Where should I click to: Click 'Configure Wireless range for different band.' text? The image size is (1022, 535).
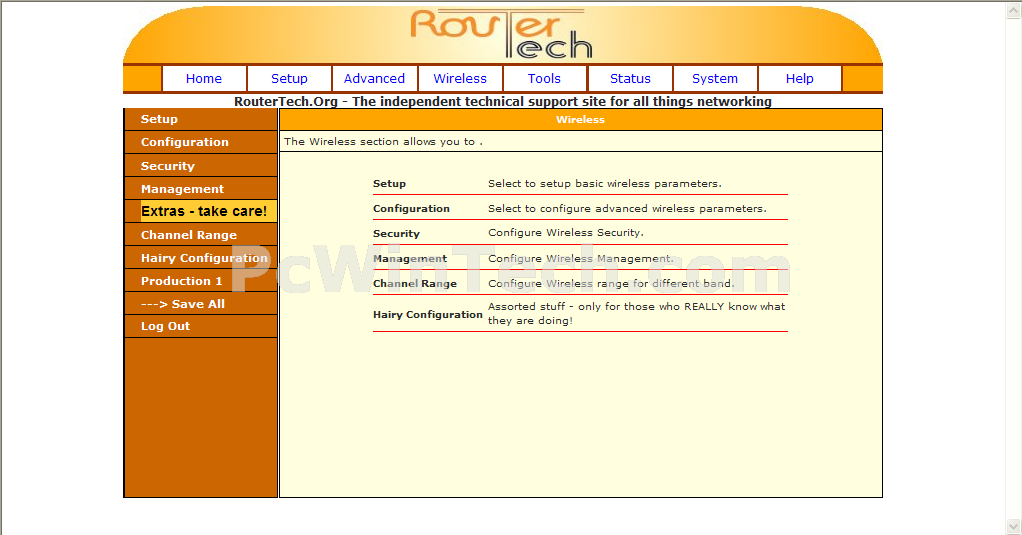(x=611, y=283)
